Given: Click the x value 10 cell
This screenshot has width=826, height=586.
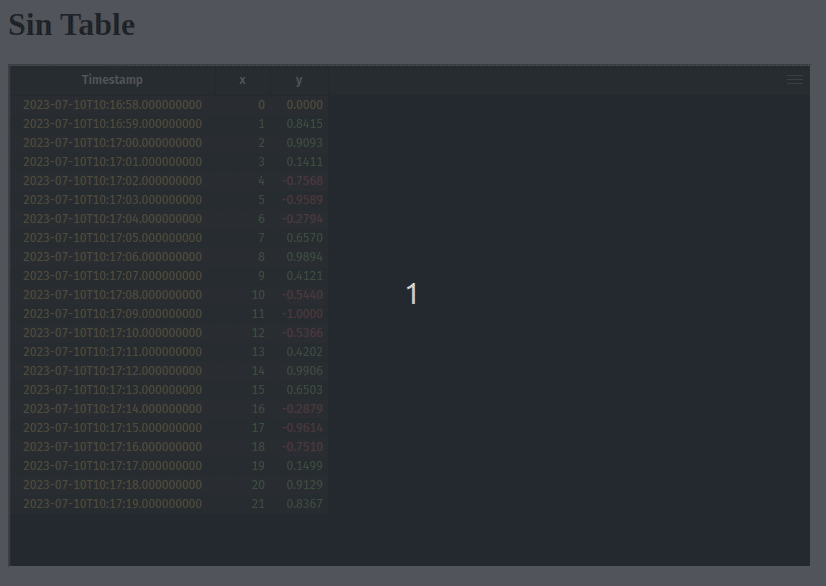Looking at the screenshot, I should click(258, 294).
